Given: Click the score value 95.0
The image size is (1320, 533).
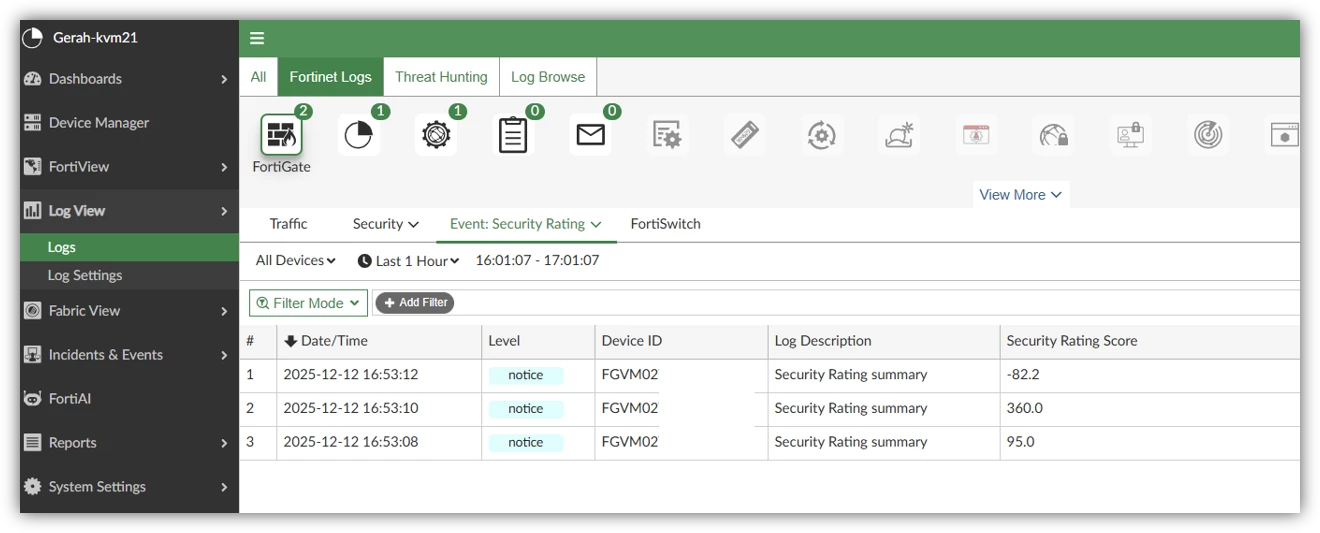Looking at the screenshot, I should coord(1020,442).
